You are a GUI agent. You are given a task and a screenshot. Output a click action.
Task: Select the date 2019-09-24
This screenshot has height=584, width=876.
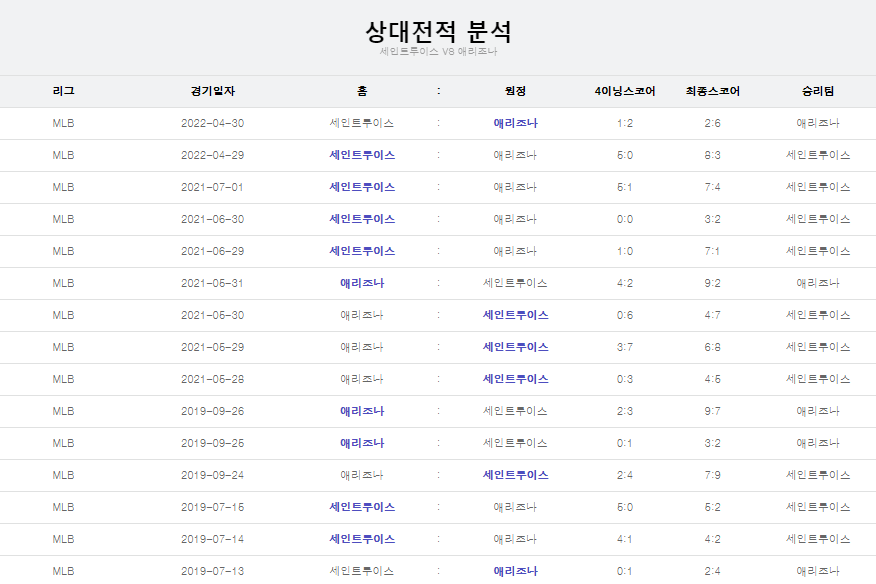(x=212, y=475)
